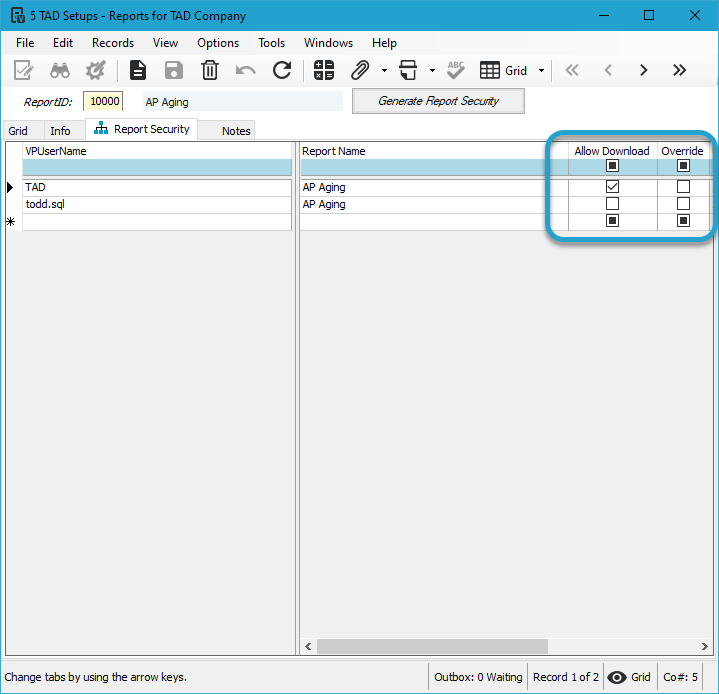Open the Help menu

pyautogui.click(x=384, y=43)
